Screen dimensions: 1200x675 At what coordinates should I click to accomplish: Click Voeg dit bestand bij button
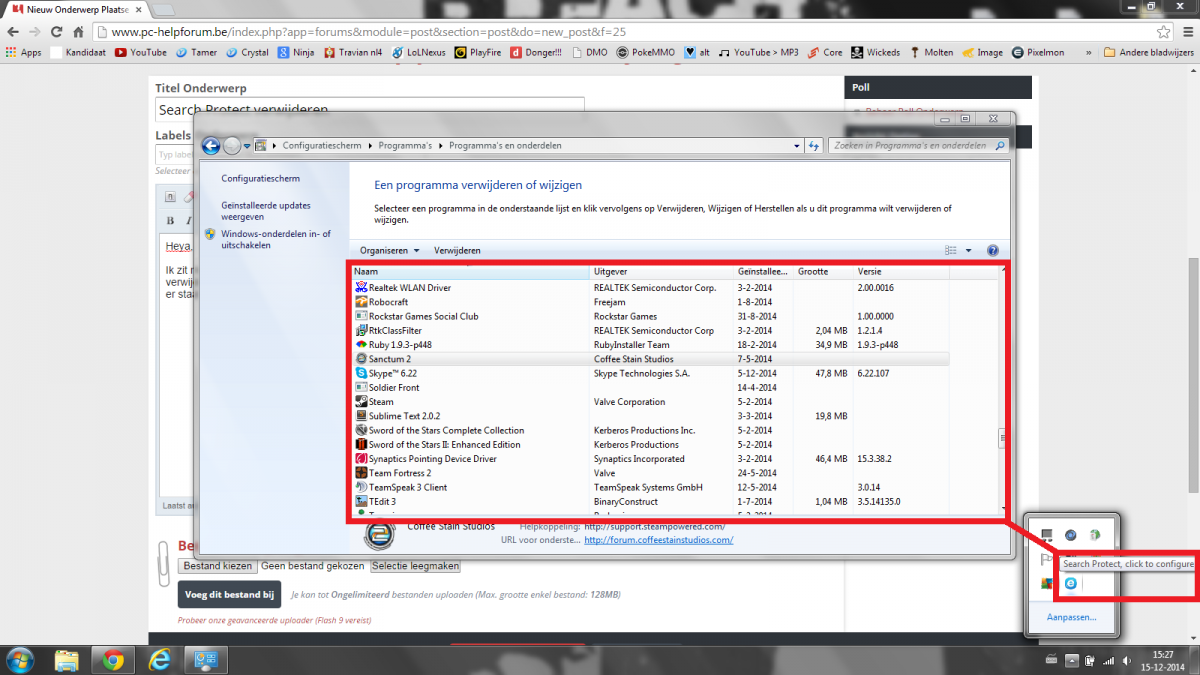(229, 594)
